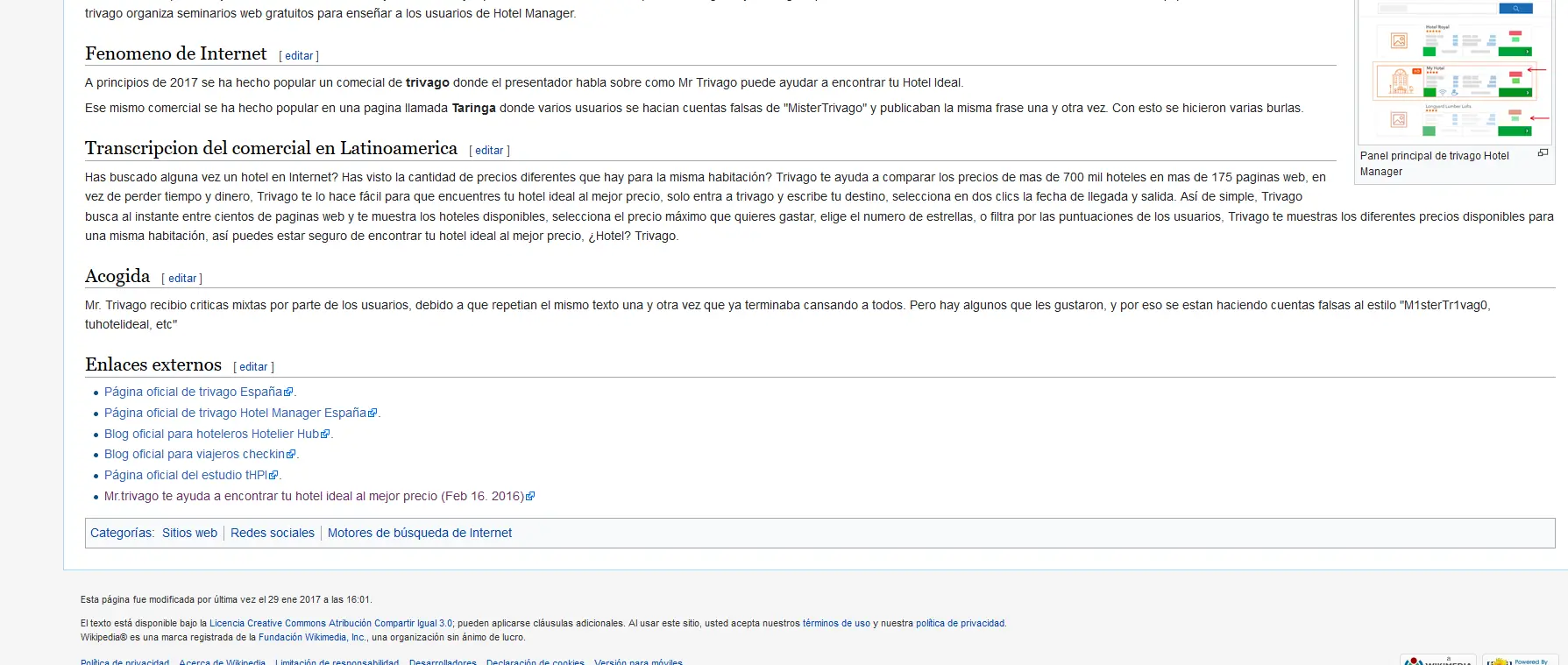Switch to Versión para móviles
This screenshot has height=665, width=1568.
click(638, 661)
